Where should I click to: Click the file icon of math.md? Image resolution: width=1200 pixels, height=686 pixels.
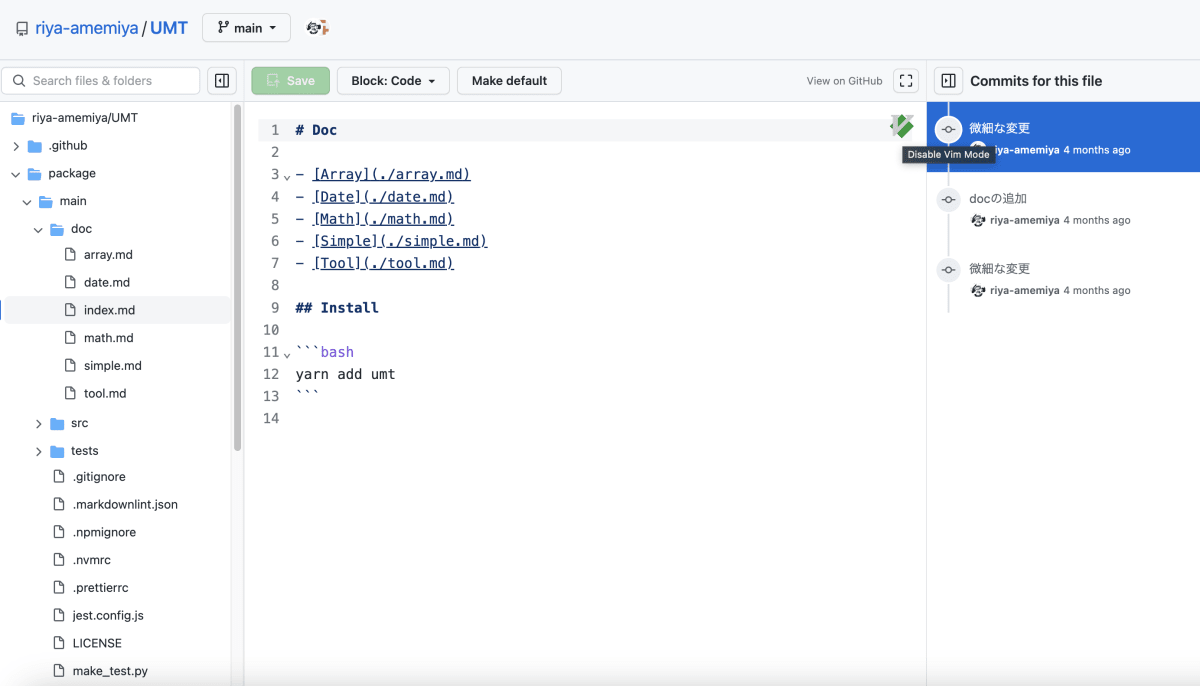click(x=70, y=338)
